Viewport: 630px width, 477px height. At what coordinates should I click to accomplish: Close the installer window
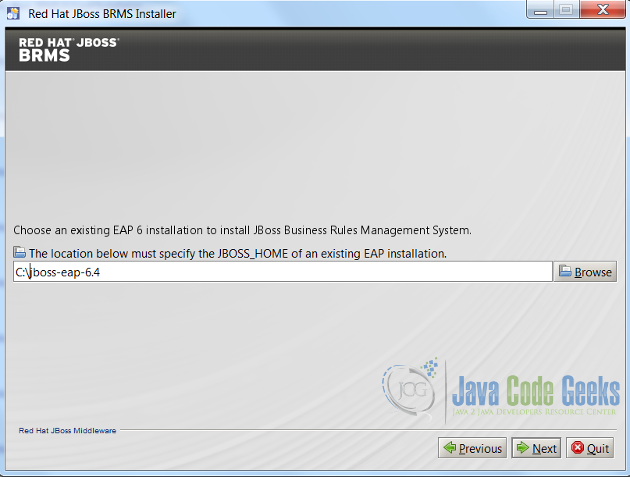tap(602, 10)
